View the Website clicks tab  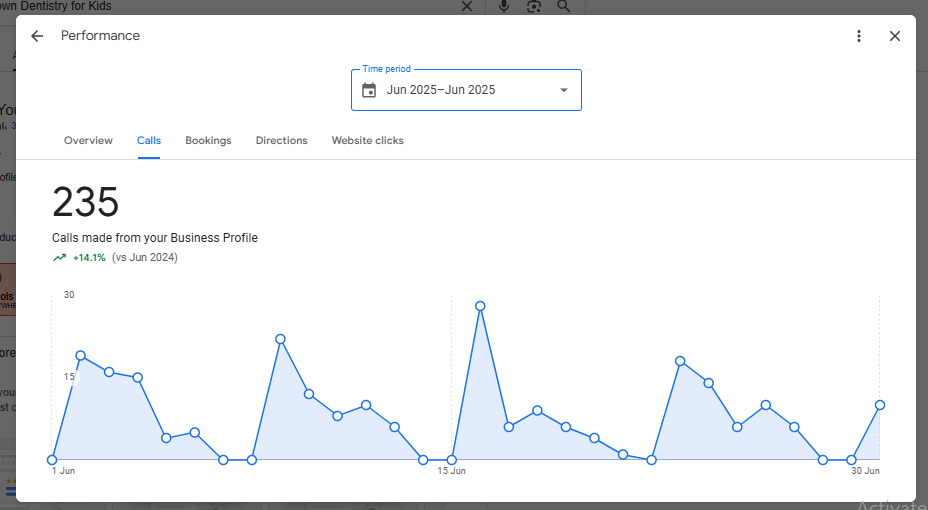click(367, 141)
